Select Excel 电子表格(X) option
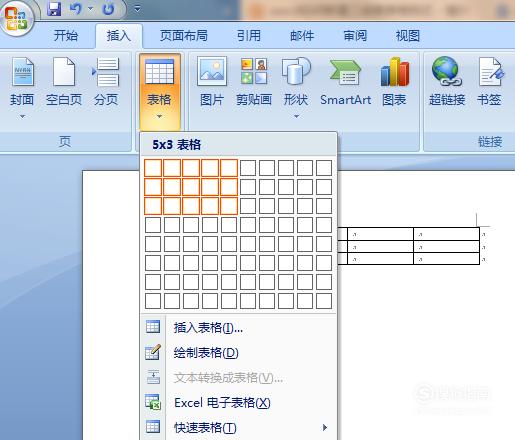This screenshot has height=440, width=515. [238, 403]
